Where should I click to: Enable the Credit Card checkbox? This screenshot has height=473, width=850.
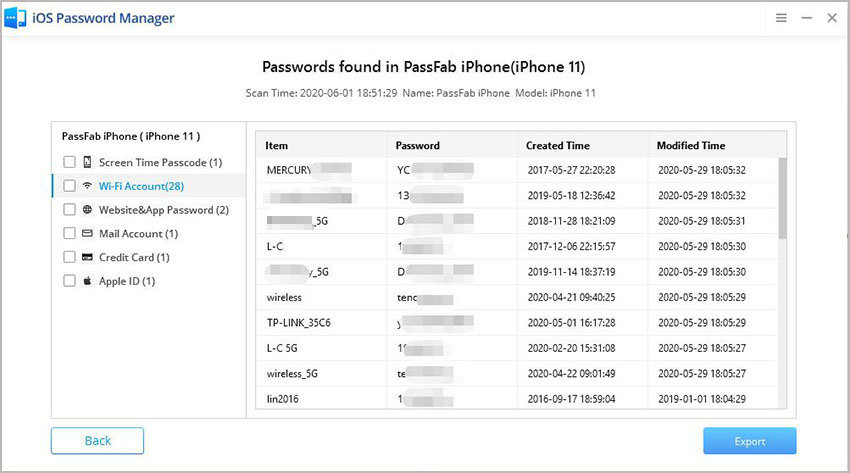[x=69, y=257]
